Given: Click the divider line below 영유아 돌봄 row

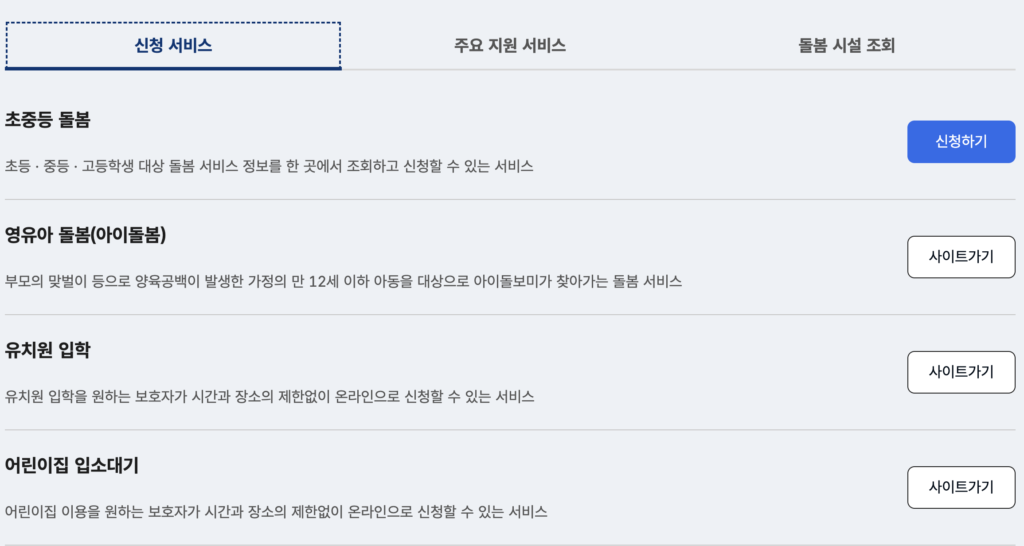Looking at the screenshot, I should [x=511, y=315].
